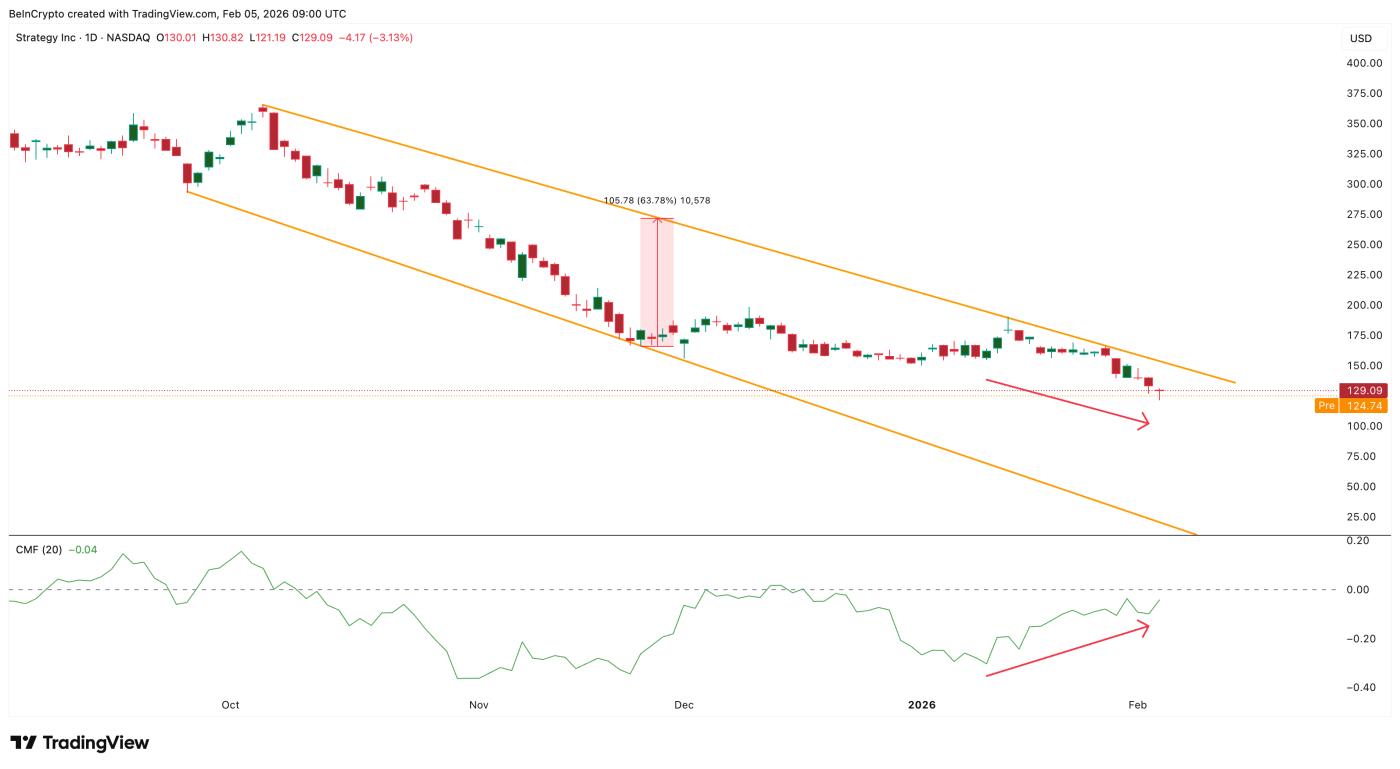
Task: Click the Feb date label on time axis
Action: tap(1137, 705)
